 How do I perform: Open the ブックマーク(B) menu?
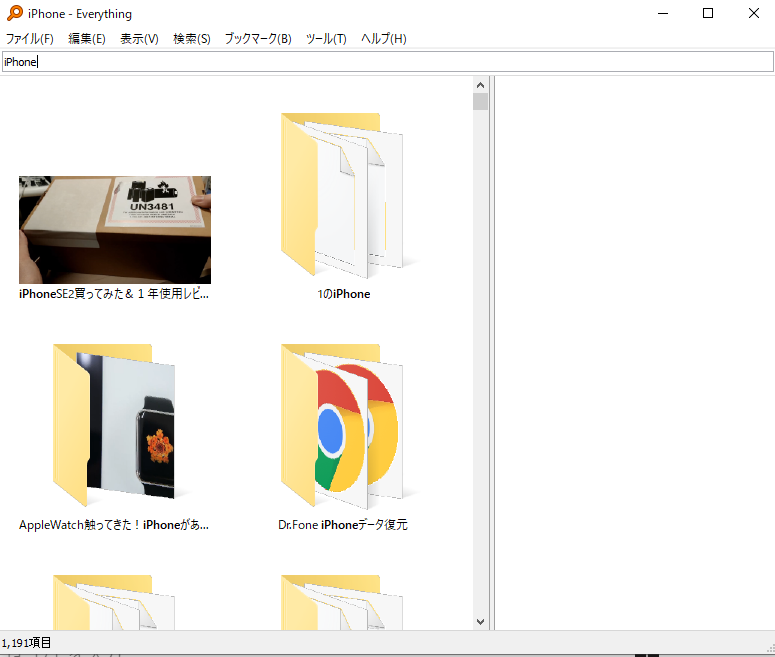coord(258,39)
